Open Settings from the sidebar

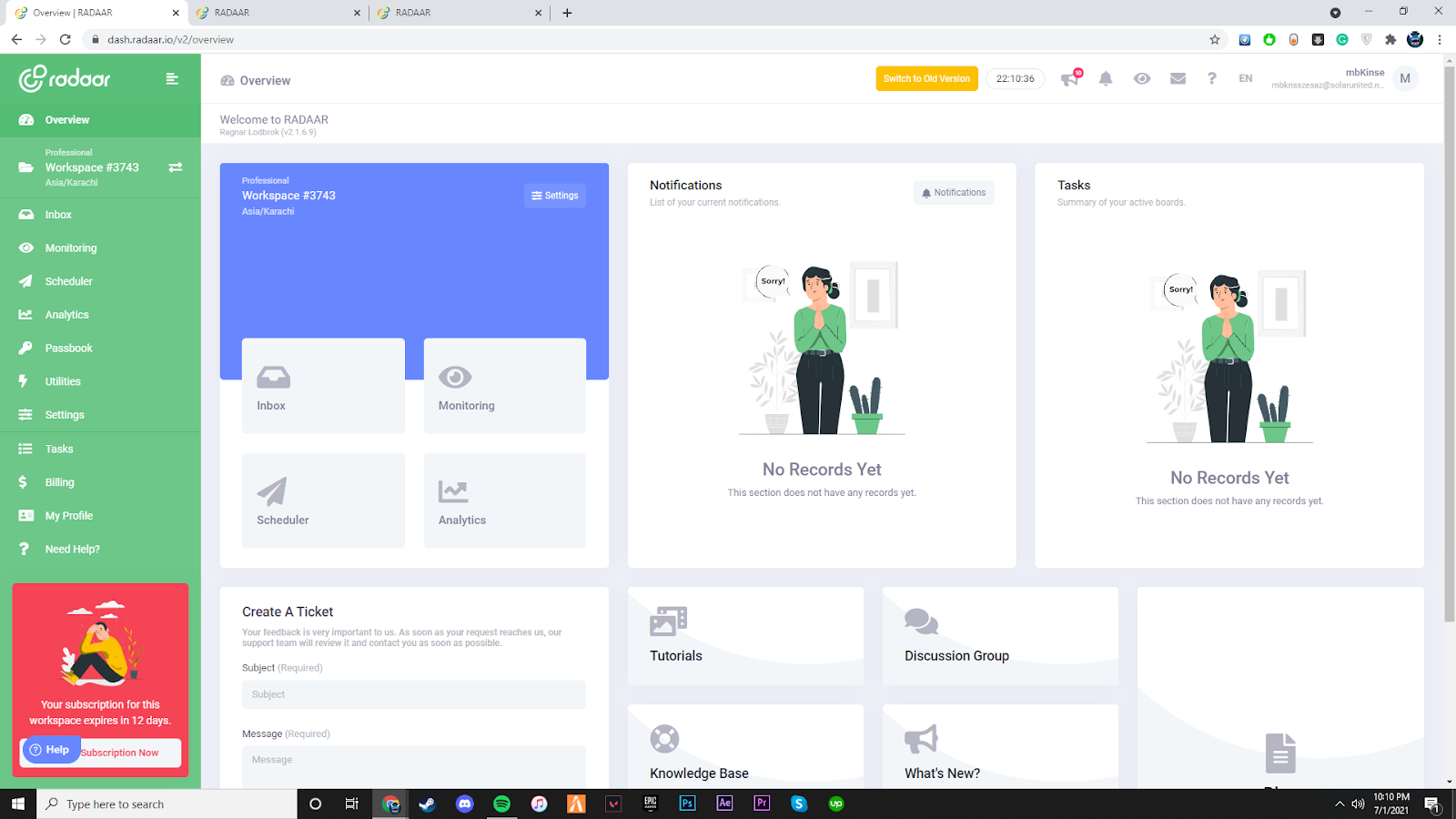coord(100,415)
